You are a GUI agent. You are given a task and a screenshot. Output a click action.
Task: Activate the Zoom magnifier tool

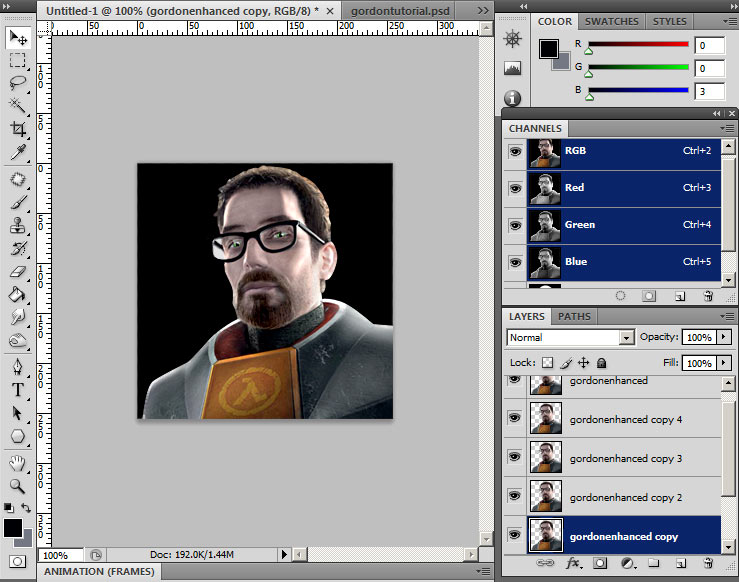pos(18,486)
